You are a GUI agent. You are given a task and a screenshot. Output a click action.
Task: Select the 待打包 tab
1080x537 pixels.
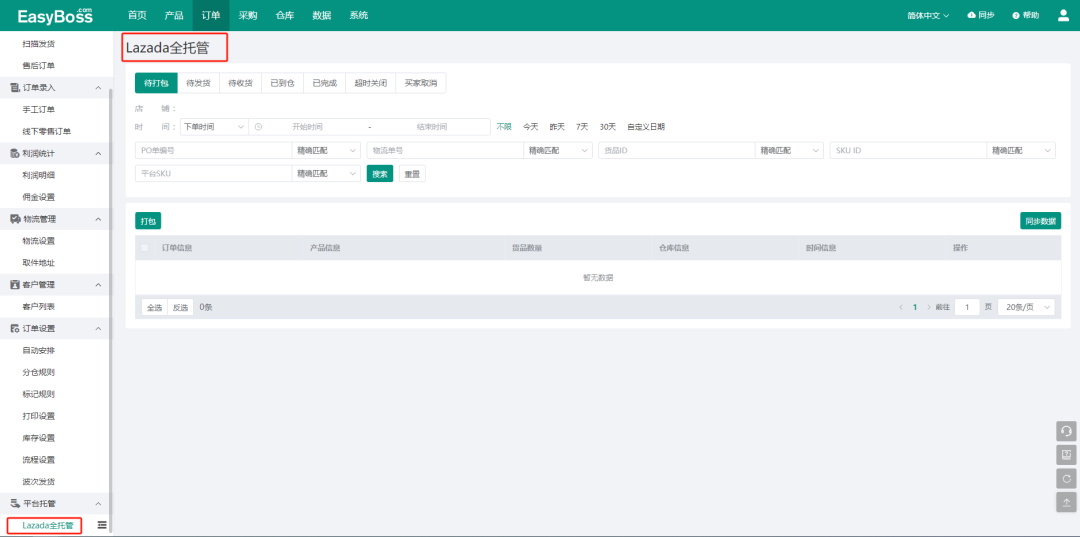(x=156, y=83)
